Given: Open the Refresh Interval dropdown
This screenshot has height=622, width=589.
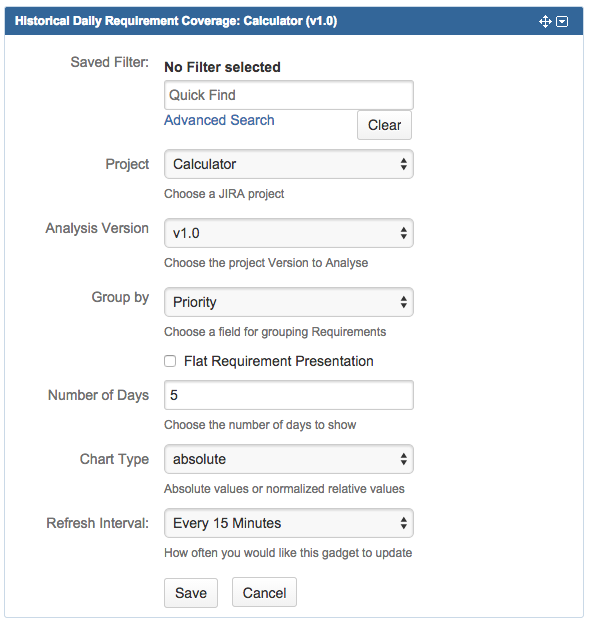Looking at the screenshot, I should [289, 523].
